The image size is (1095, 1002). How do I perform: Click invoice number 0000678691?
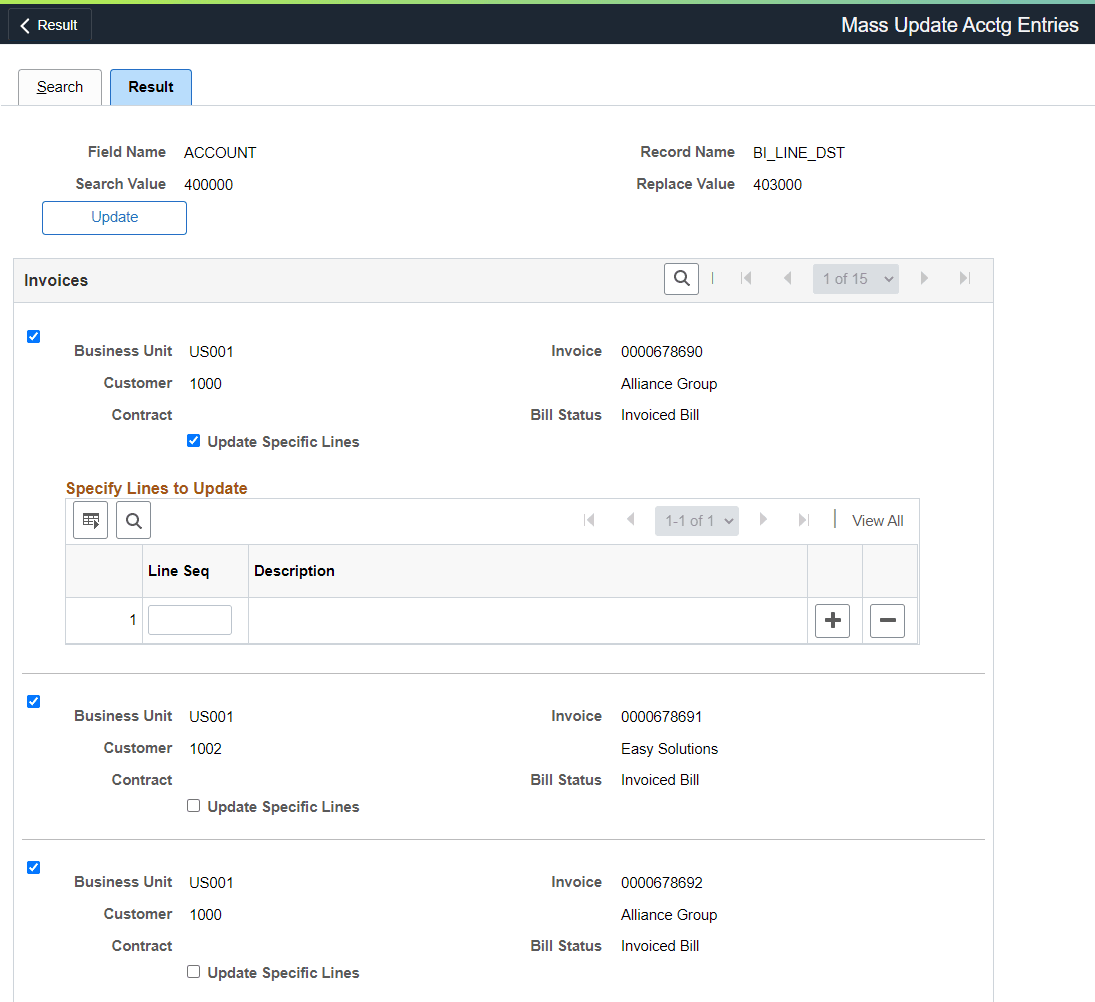[661, 717]
